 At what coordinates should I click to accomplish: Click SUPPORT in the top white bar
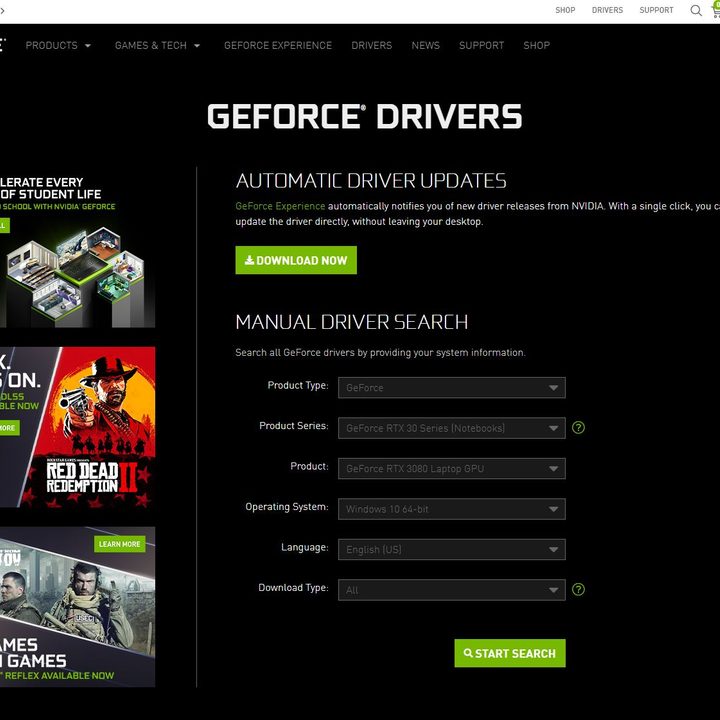[656, 10]
